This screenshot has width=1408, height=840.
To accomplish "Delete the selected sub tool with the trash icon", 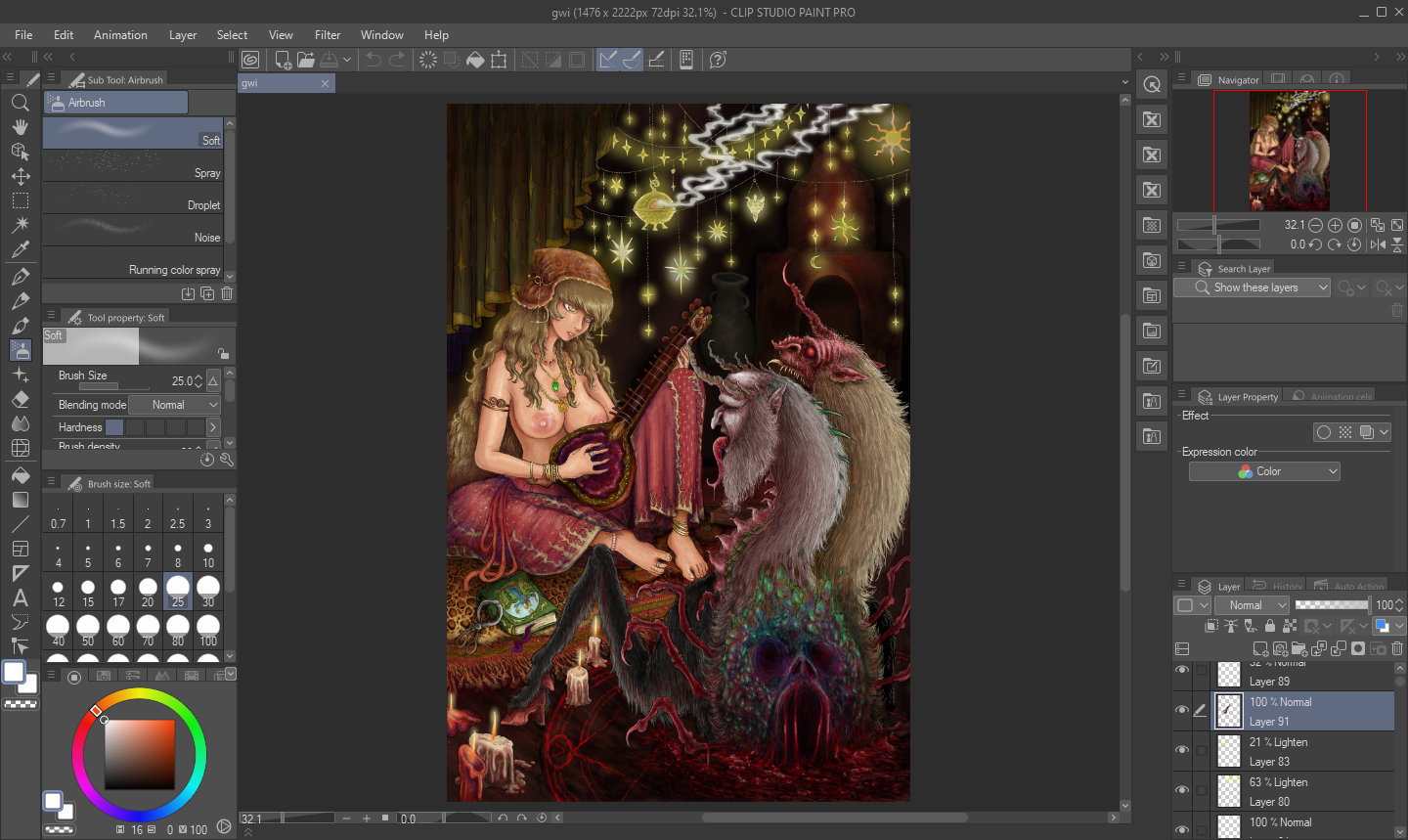I will click(227, 293).
